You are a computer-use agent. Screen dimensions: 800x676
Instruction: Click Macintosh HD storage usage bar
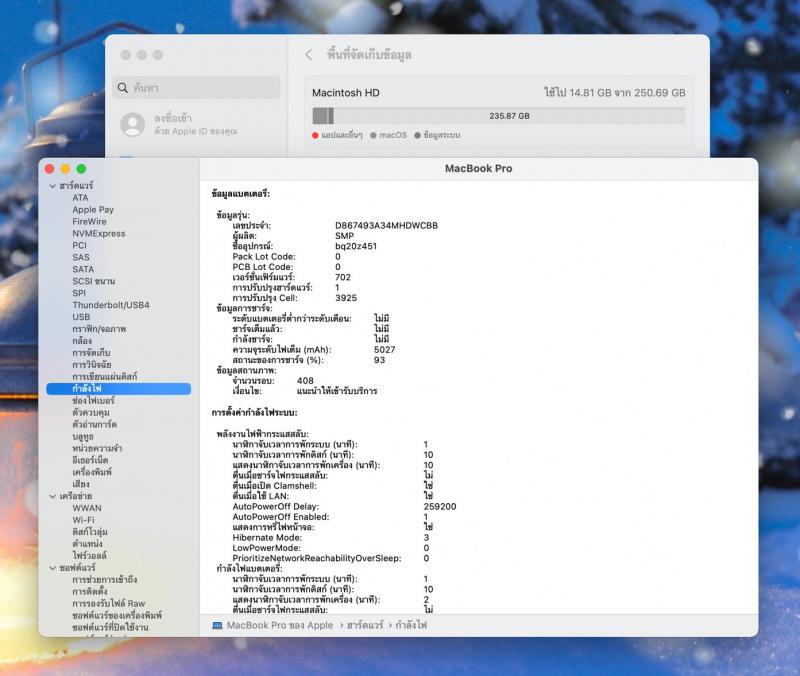pos(498,116)
